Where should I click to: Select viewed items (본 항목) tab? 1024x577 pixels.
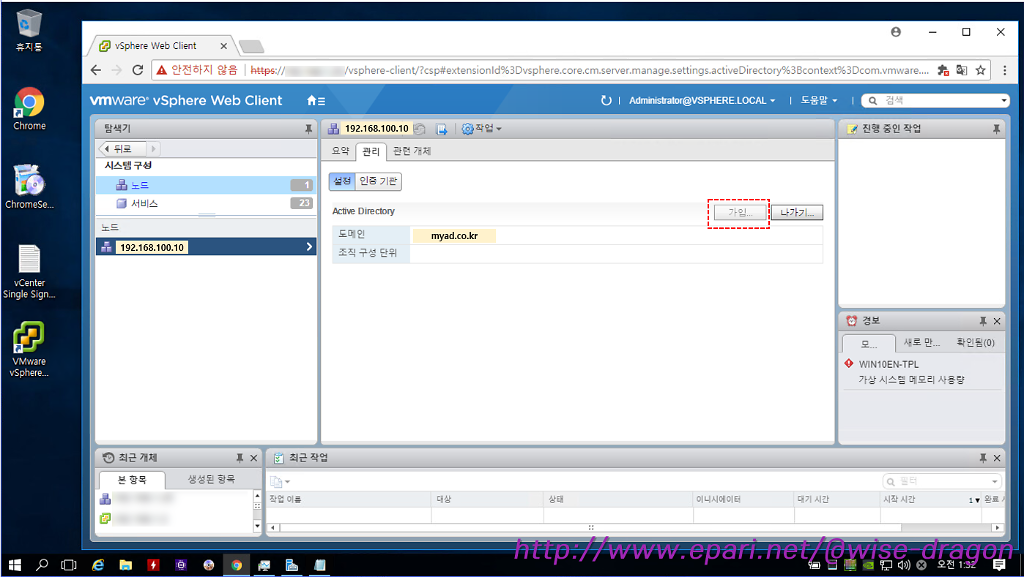132,480
